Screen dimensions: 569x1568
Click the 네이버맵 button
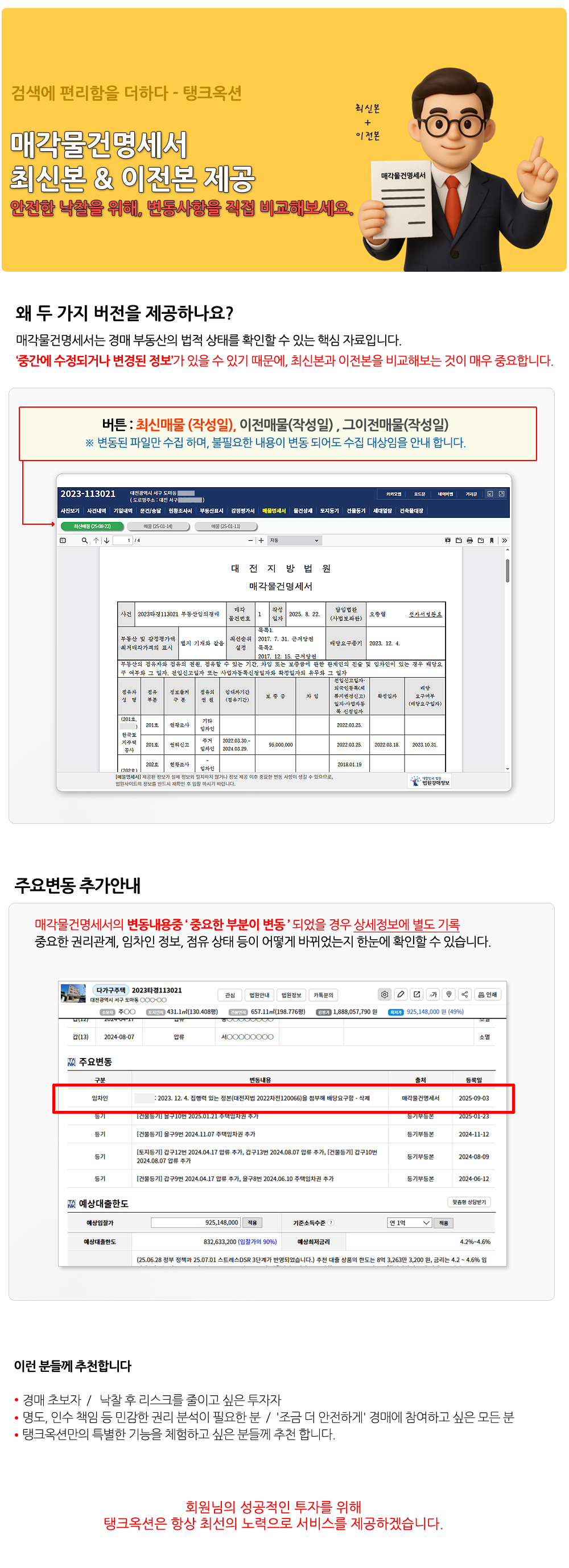click(446, 494)
